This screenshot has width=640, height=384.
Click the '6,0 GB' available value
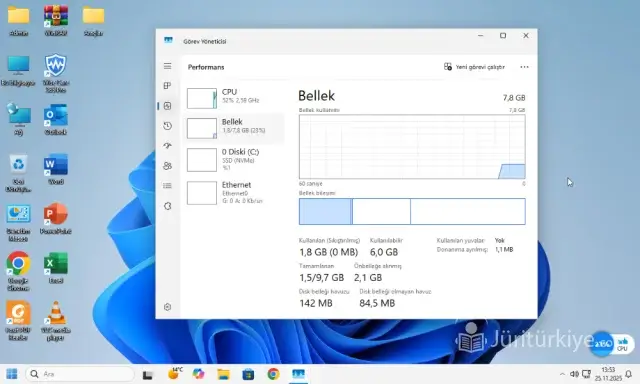pyautogui.click(x=384, y=252)
